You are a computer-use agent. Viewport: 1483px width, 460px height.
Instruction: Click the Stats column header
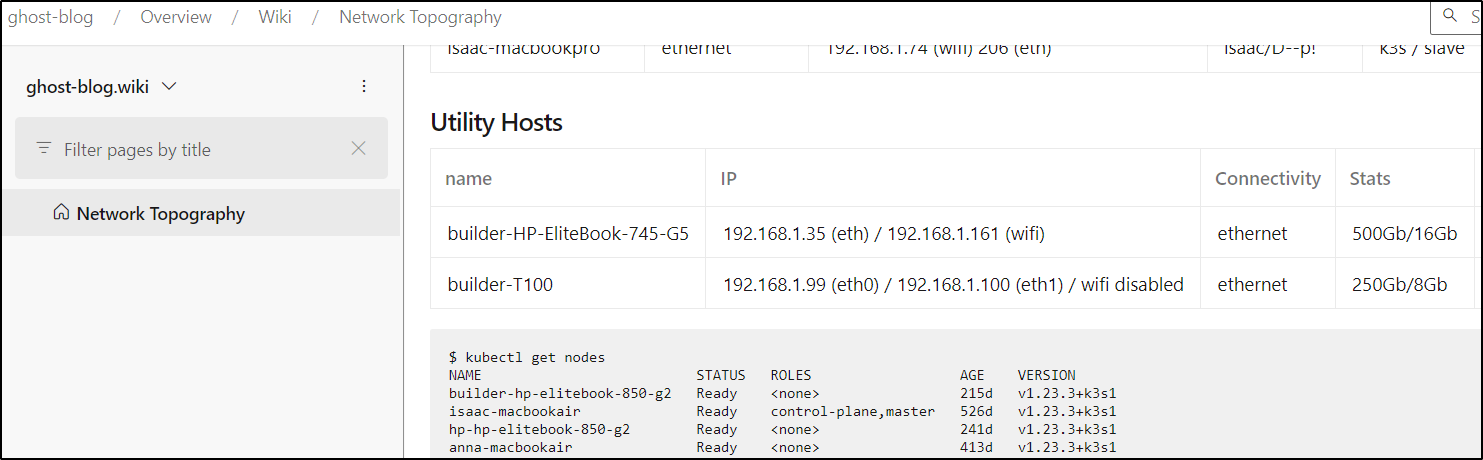click(1370, 178)
